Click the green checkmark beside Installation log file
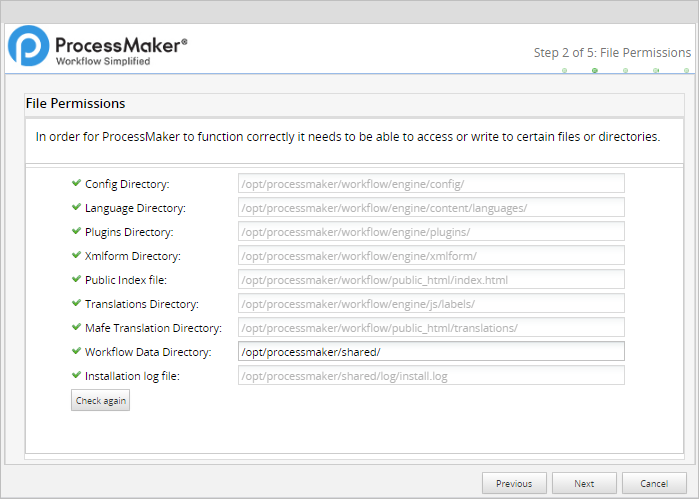Image resolution: width=699 pixels, height=499 pixels. click(76, 375)
